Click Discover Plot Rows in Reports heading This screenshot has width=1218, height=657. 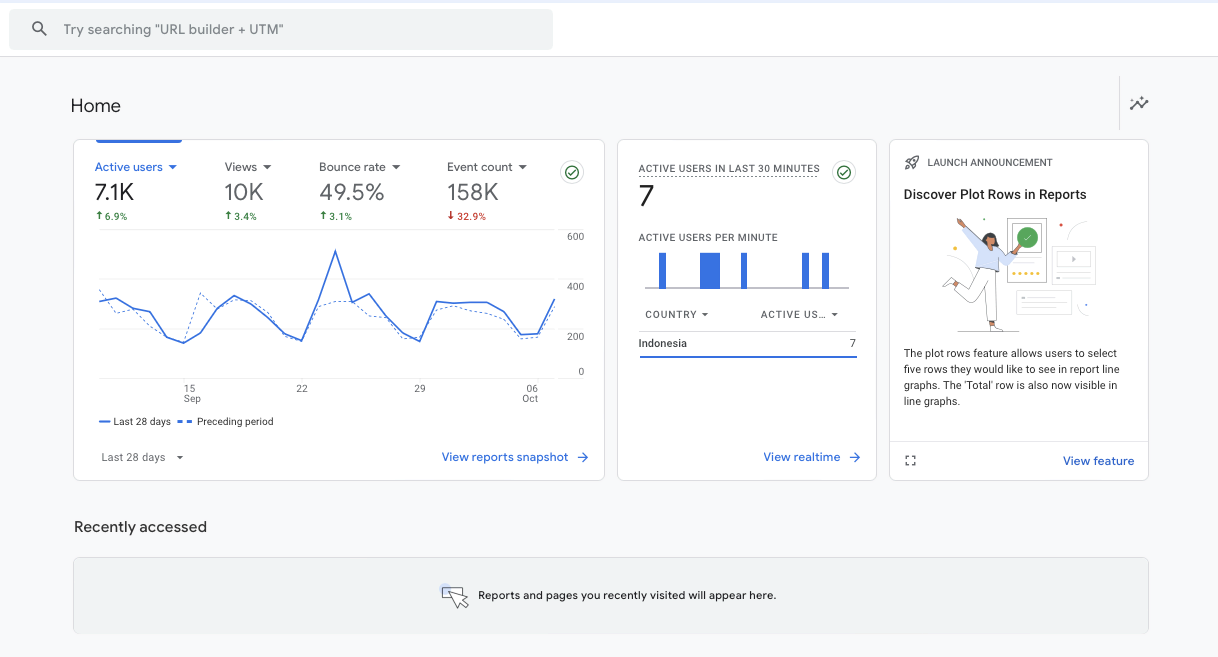coord(995,195)
